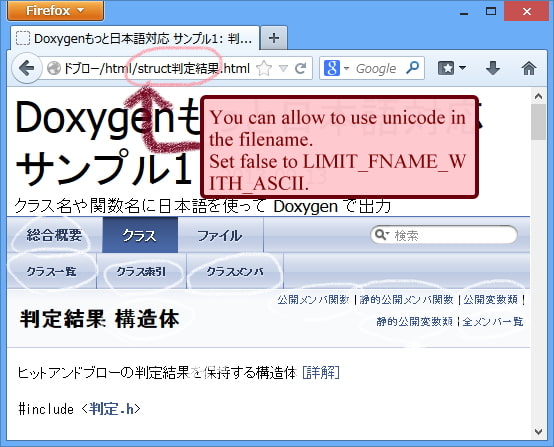The height and width of the screenshot is (447, 554).
Task: Click the URL address field
Action: 157,68
